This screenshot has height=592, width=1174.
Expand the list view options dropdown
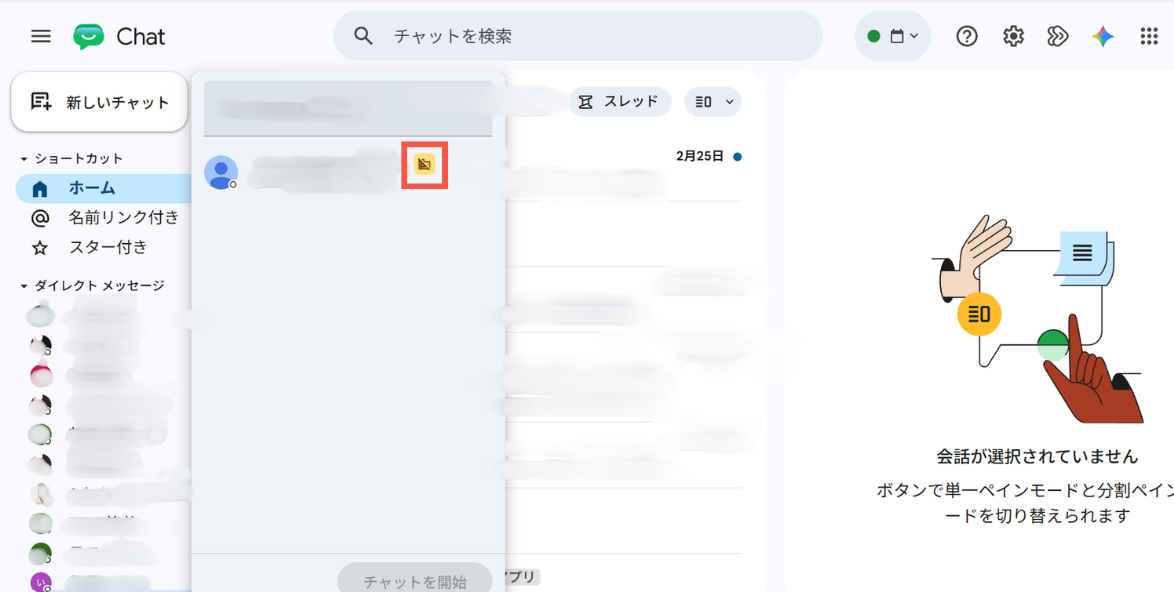[713, 102]
